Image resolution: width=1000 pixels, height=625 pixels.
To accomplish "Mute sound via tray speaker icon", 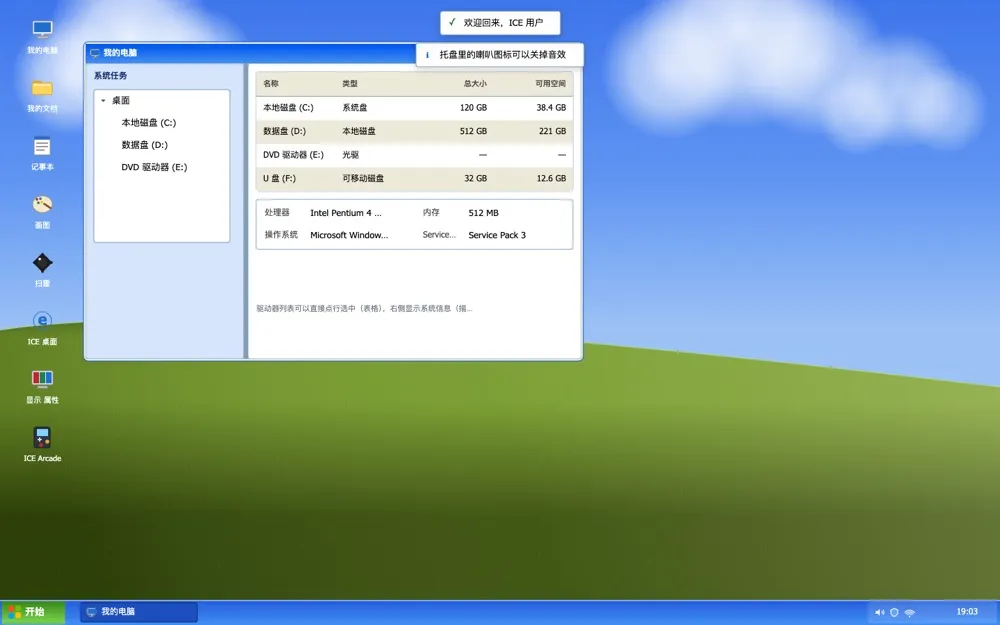I will click(x=879, y=612).
